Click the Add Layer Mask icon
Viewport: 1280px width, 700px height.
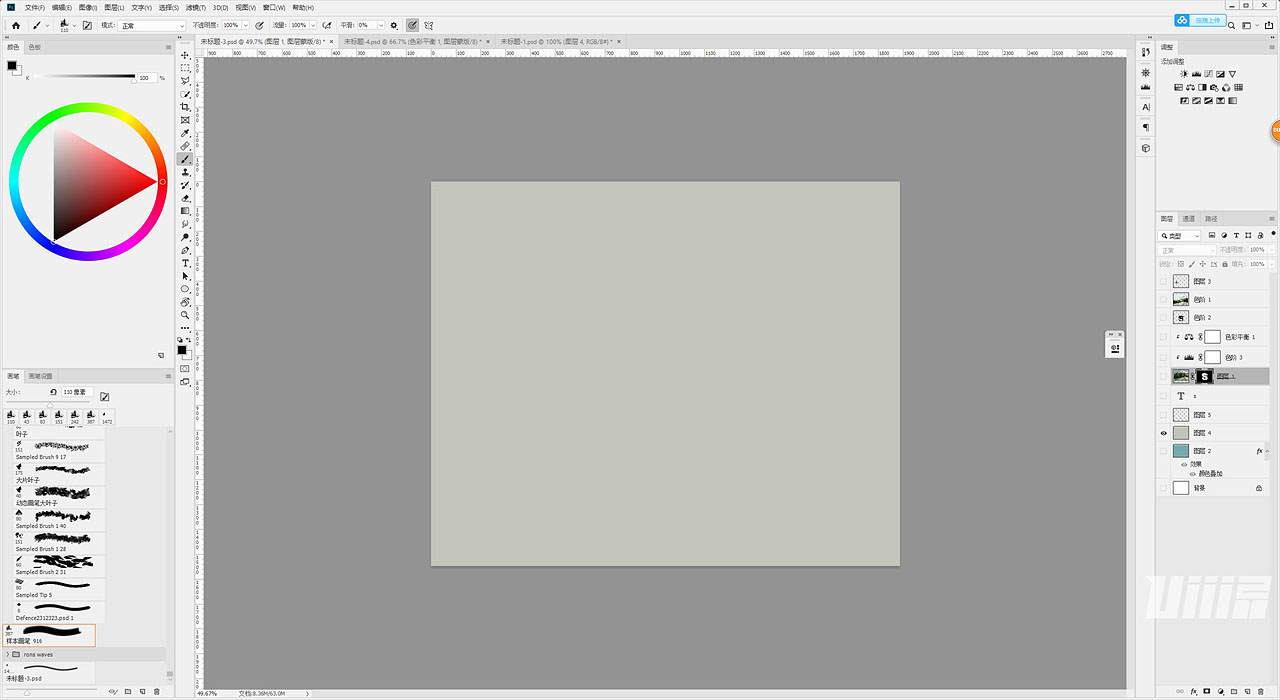pos(1207,692)
